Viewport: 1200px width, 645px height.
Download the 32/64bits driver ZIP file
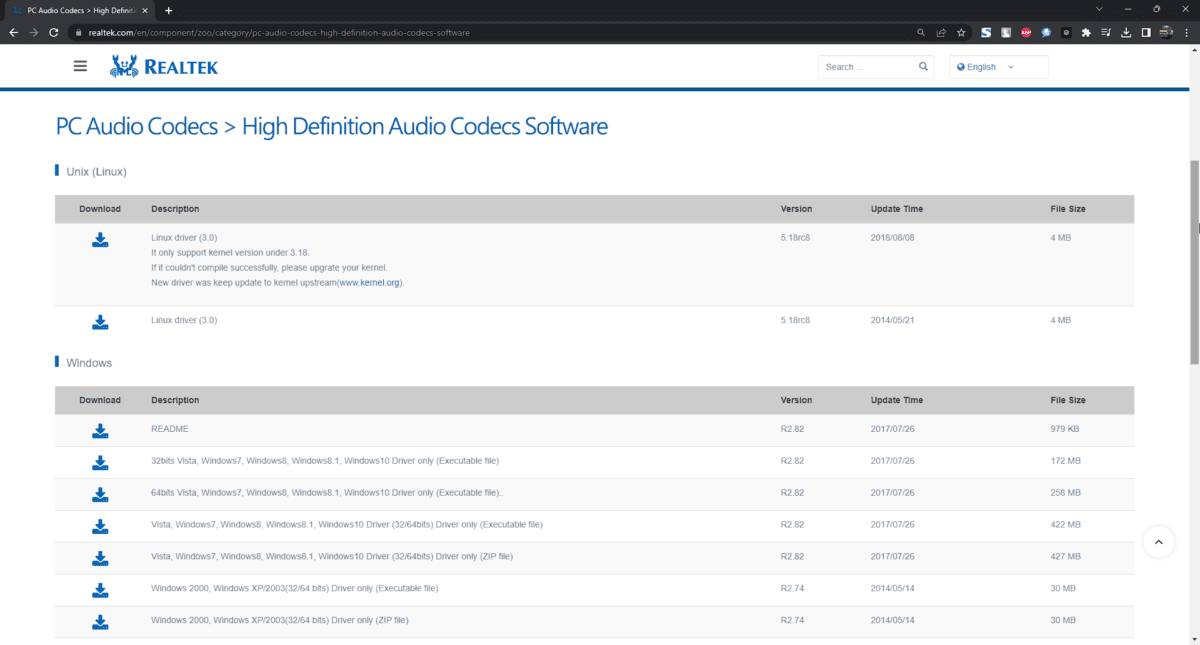pos(100,557)
